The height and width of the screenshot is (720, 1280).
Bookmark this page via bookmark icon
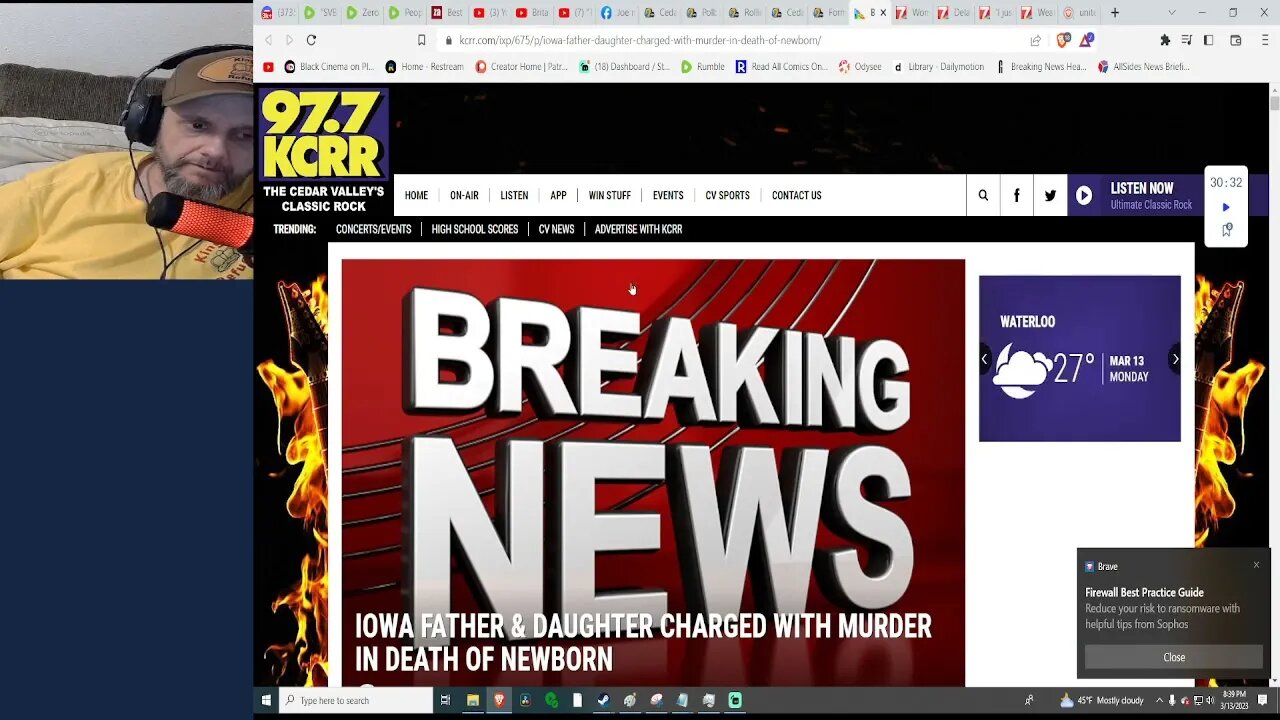tap(422, 40)
